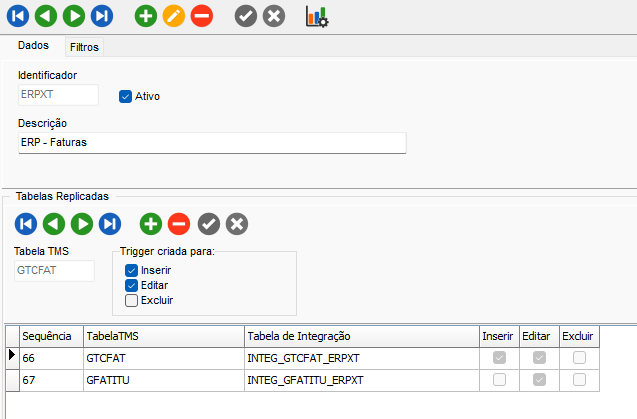This screenshot has width=637, height=419.
Task: Add replicated table with green plus
Action: pos(151,223)
